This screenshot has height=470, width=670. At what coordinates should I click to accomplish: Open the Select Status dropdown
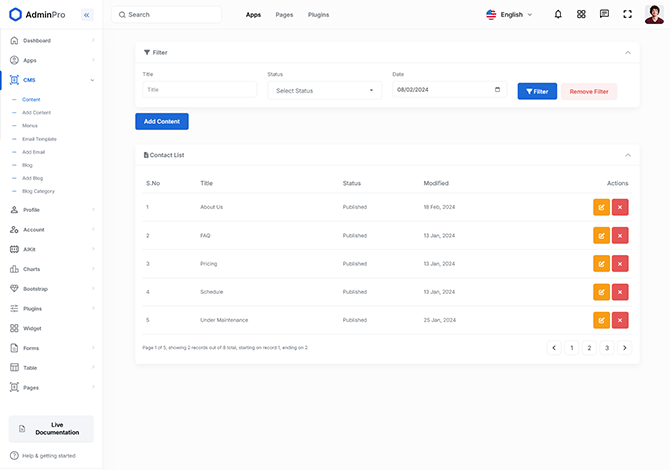click(325, 91)
